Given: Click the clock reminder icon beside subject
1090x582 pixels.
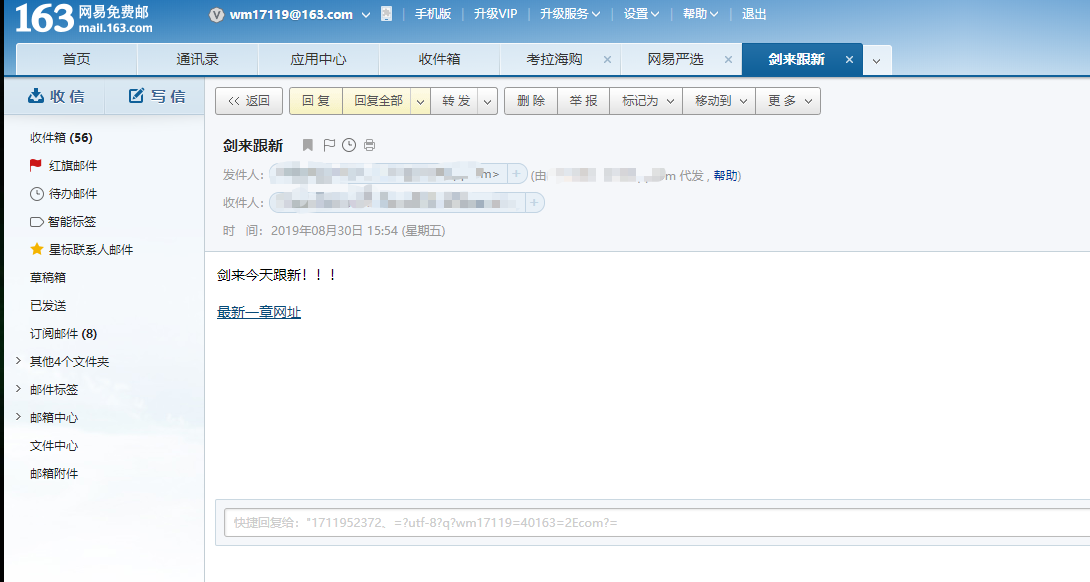Looking at the screenshot, I should (x=349, y=145).
